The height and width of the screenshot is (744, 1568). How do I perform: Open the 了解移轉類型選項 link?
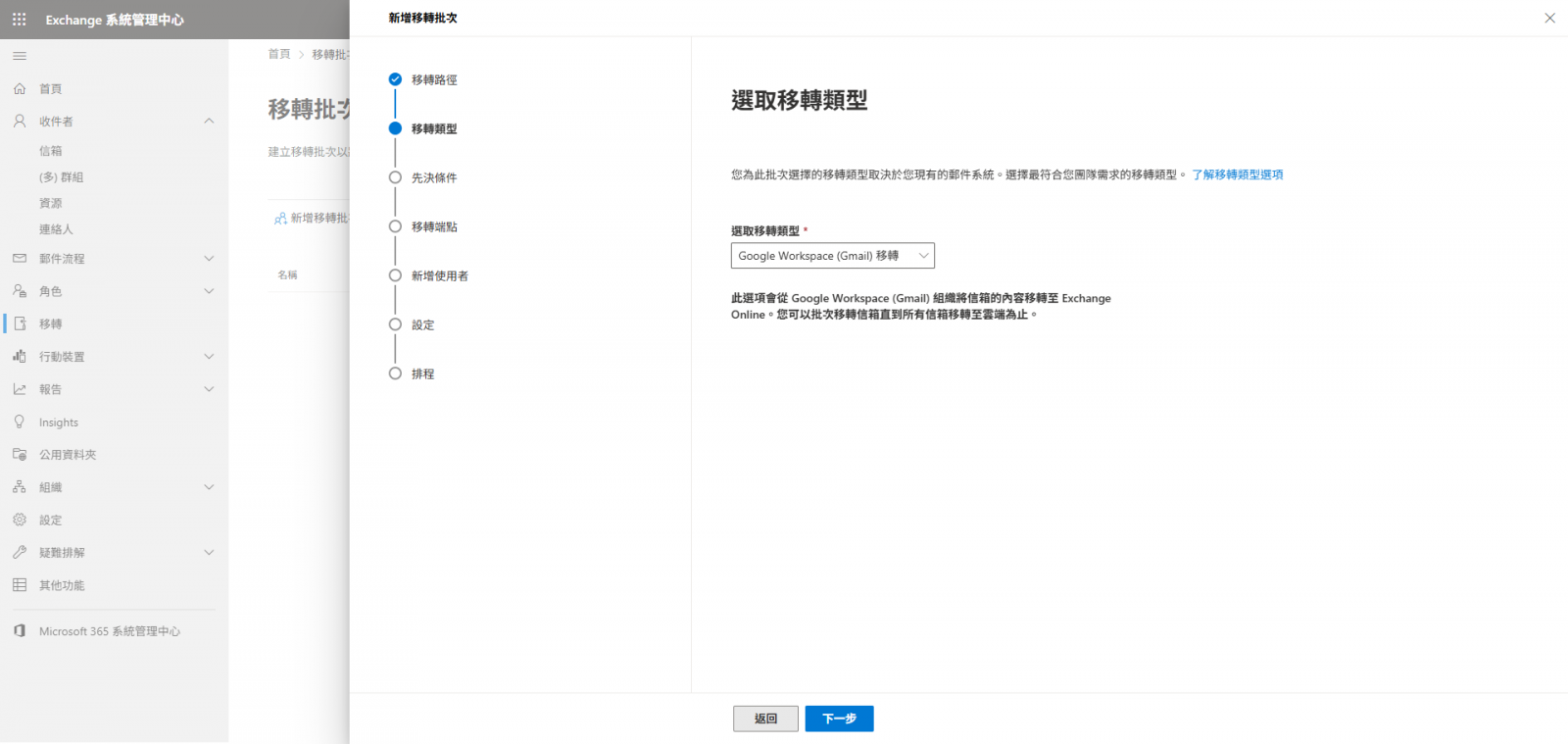point(1238,174)
